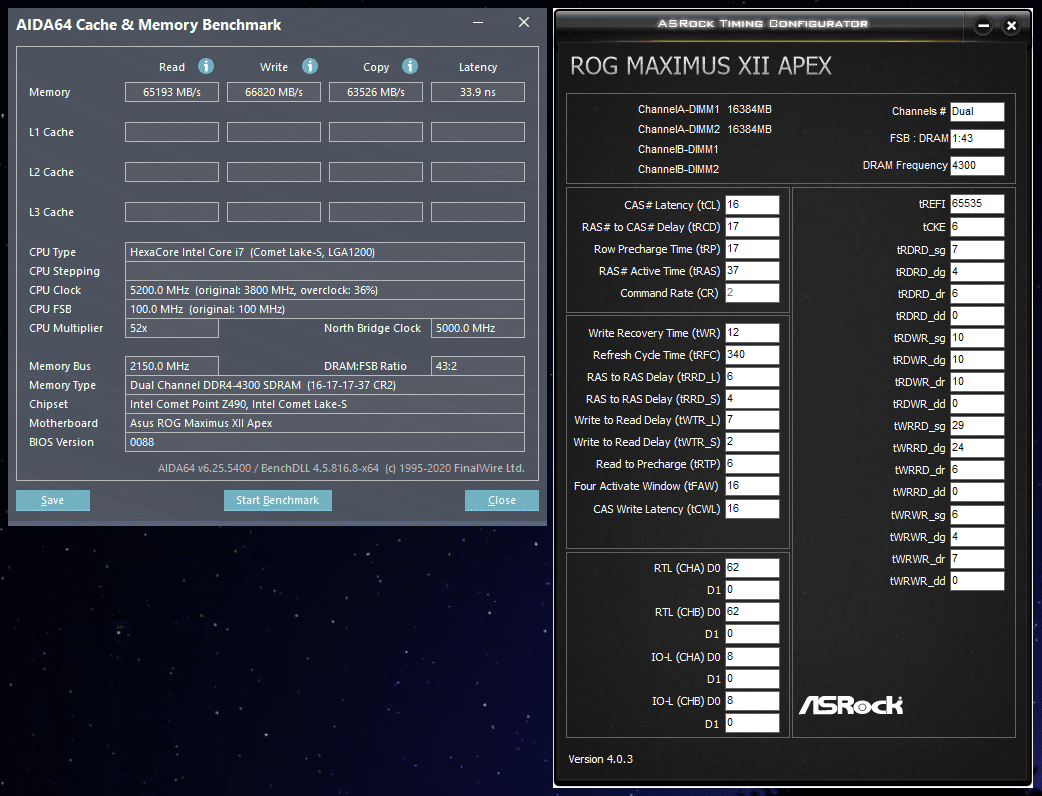Click the tWTR_L value field

pyautogui.click(x=752, y=420)
